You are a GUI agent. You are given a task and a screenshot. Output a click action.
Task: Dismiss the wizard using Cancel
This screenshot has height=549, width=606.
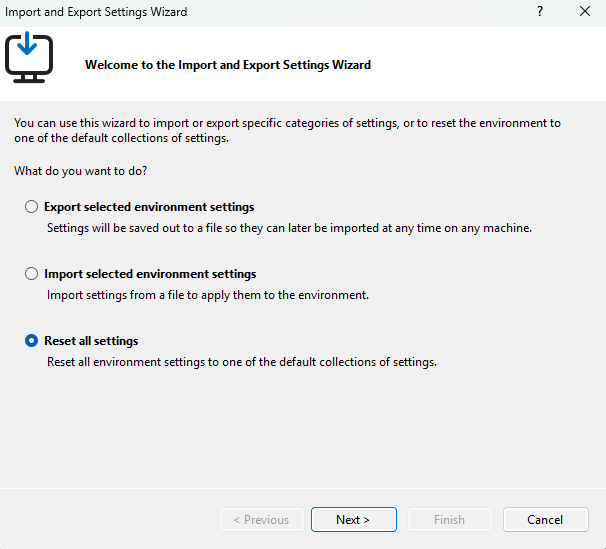[545, 520]
